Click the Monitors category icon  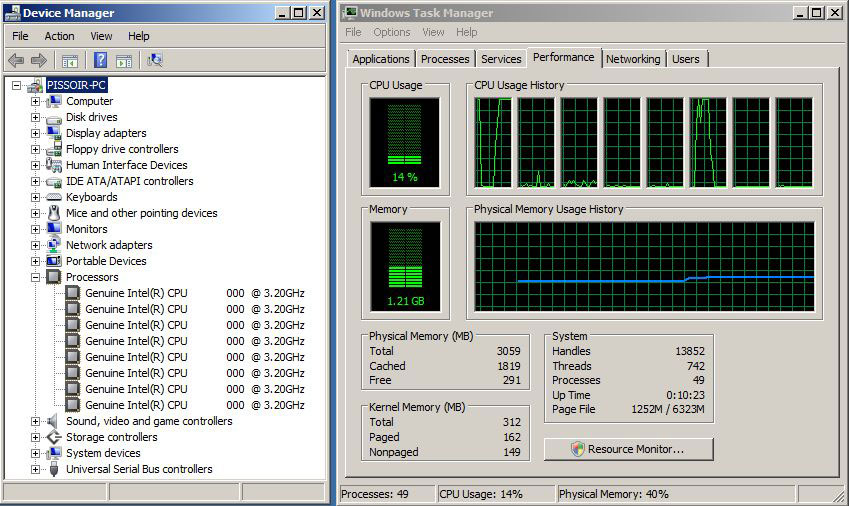pos(54,229)
